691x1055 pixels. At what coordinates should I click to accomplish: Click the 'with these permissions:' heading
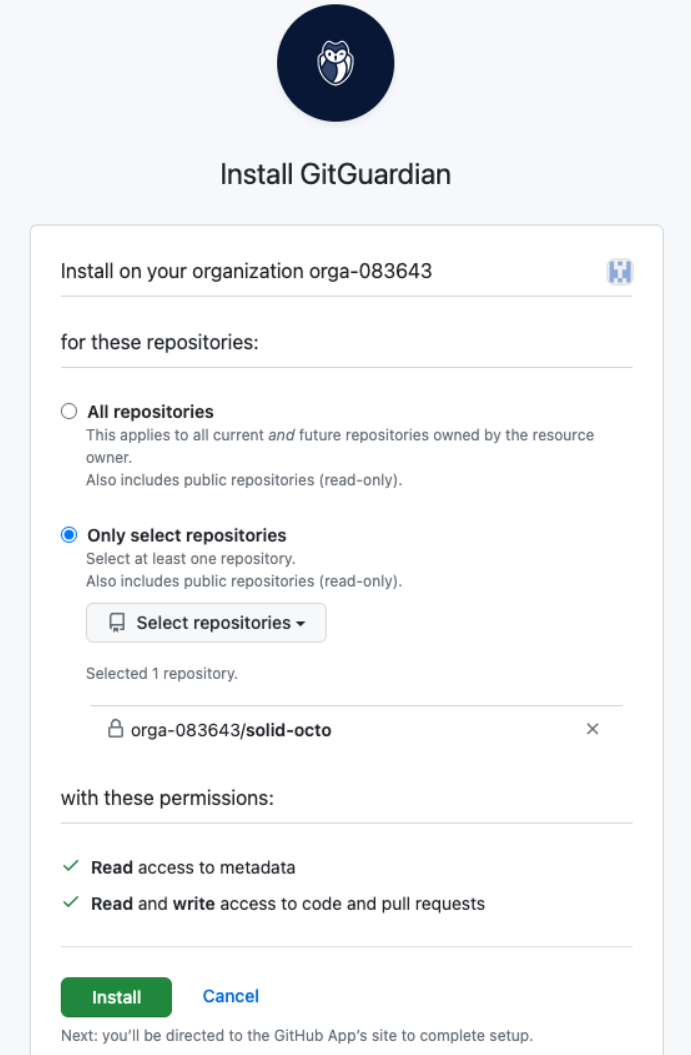(x=168, y=798)
